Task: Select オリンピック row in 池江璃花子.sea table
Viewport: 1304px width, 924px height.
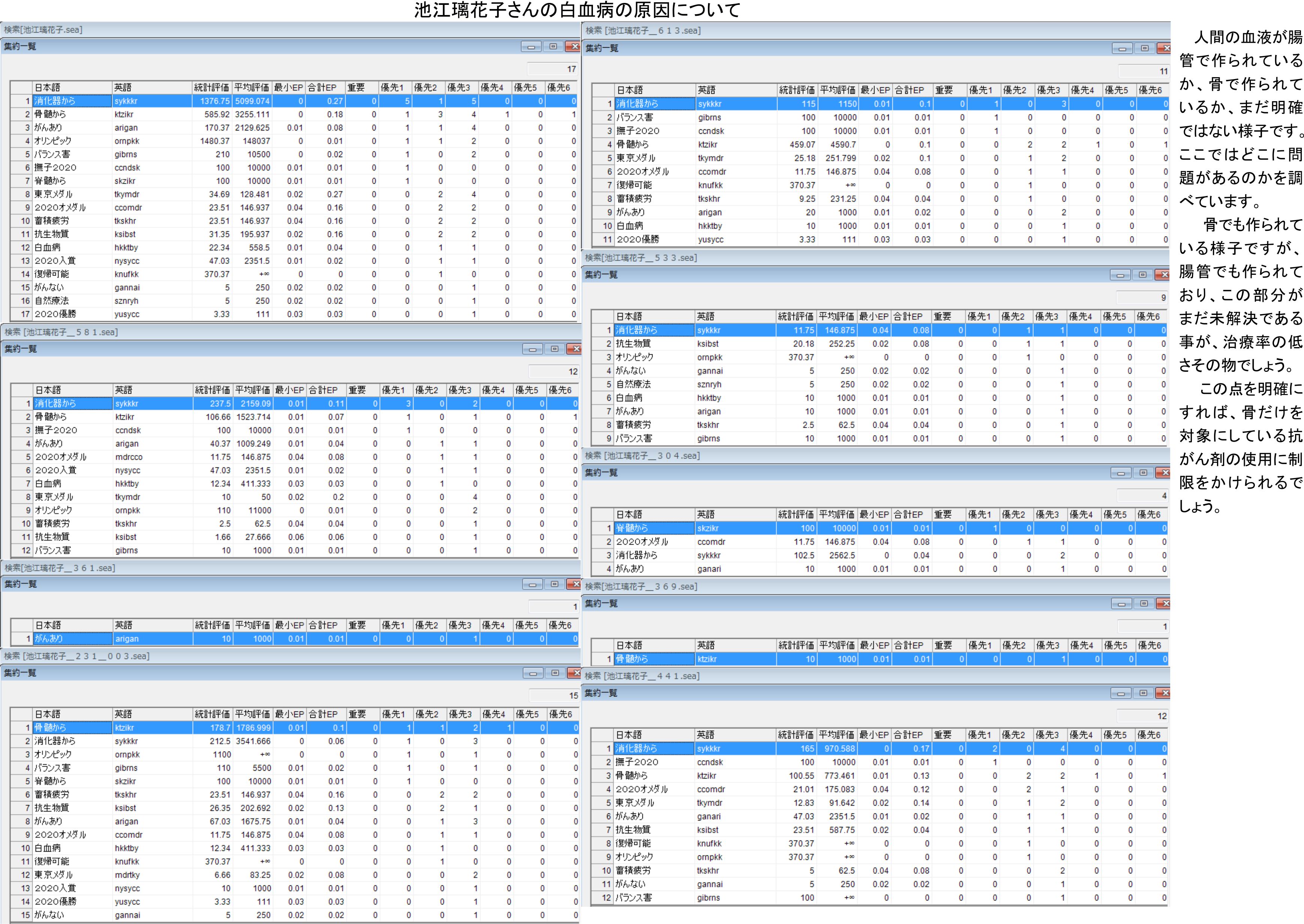Action: coord(53,141)
